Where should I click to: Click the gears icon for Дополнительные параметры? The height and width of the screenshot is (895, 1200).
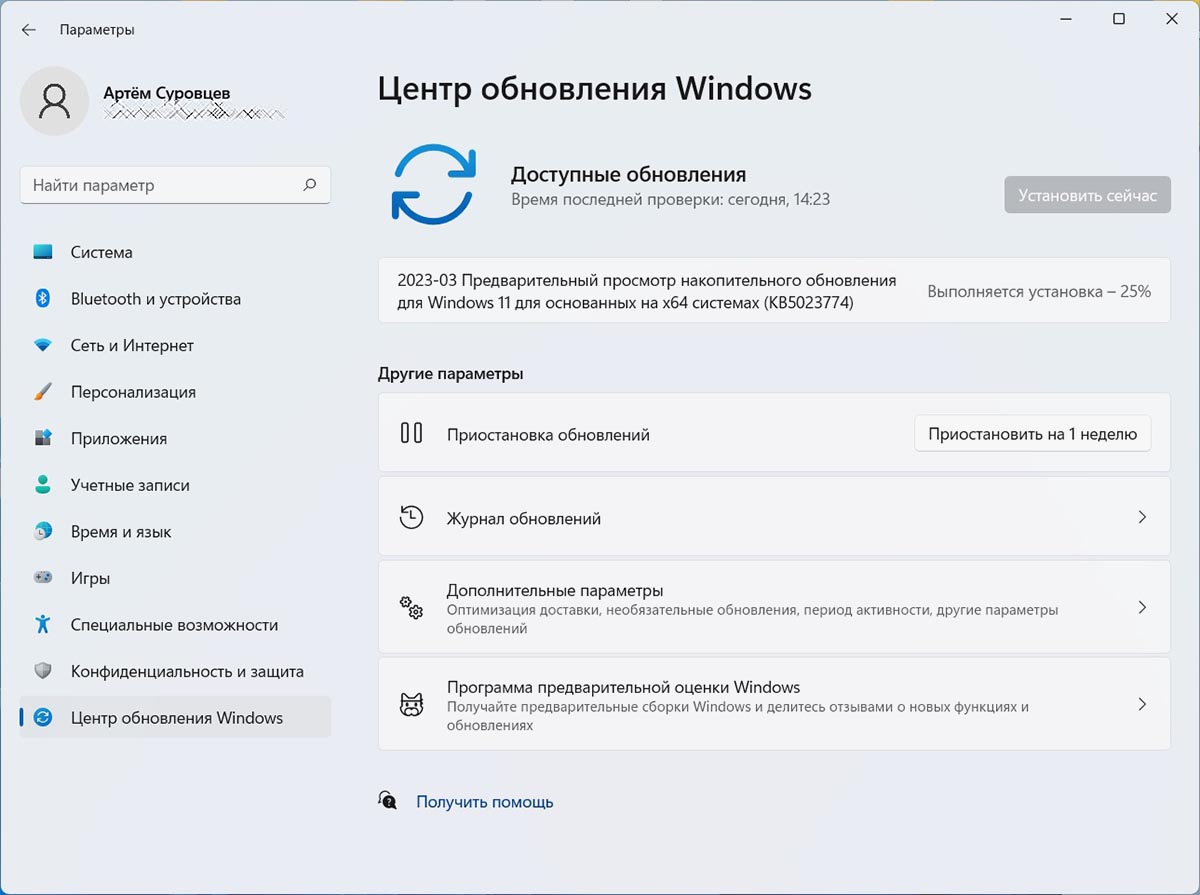pos(411,608)
